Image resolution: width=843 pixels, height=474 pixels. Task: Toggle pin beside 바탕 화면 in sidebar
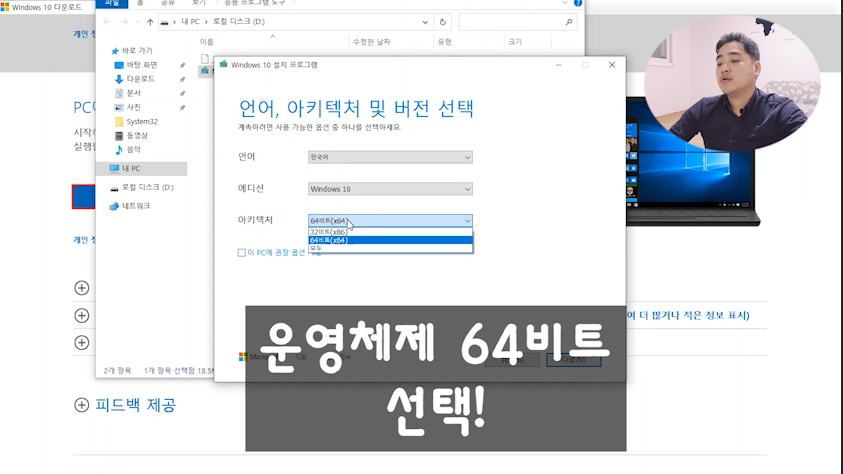click(x=182, y=65)
